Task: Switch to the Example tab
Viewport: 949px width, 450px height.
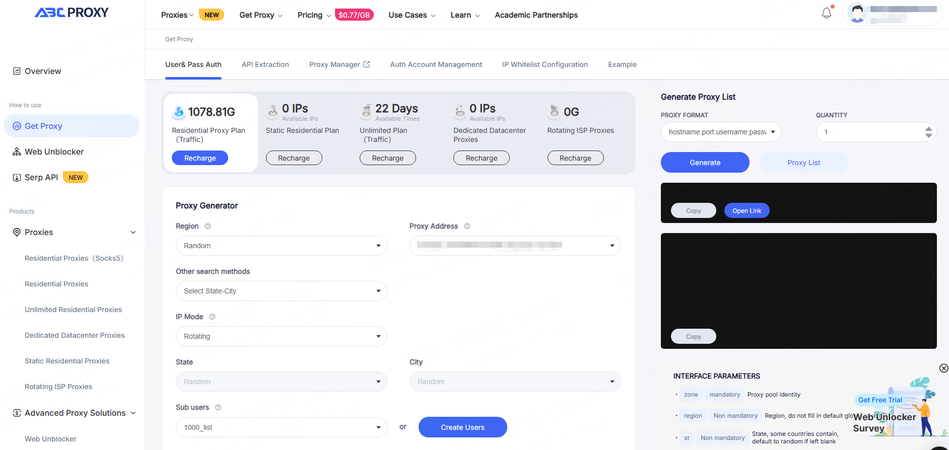Action: (622, 64)
